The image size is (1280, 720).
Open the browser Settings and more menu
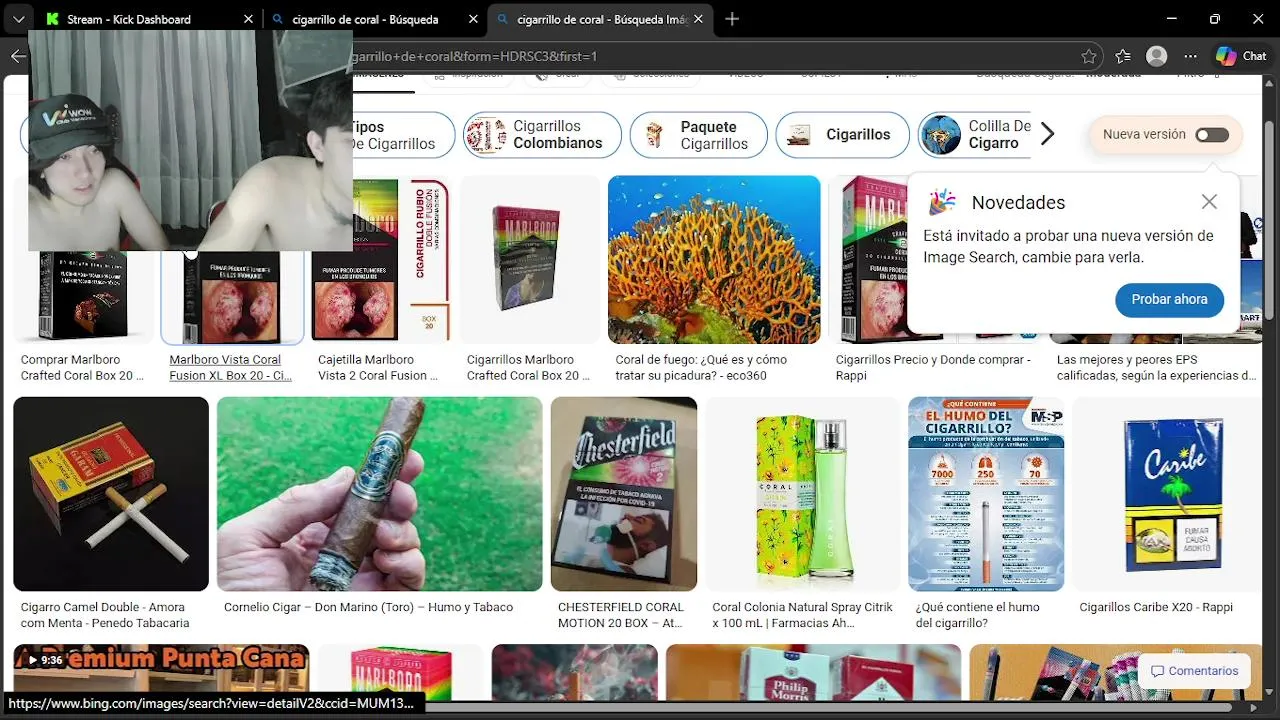pyautogui.click(x=1190, y=56)
